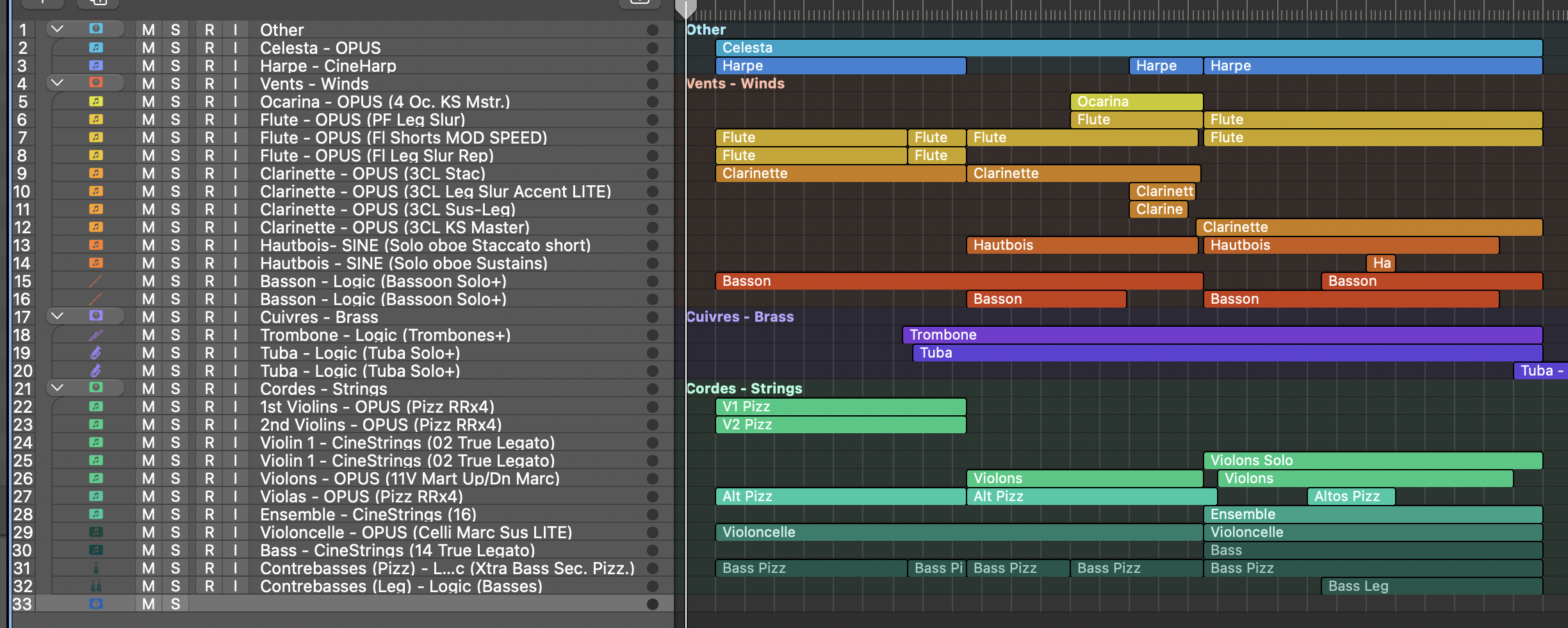Image resolution: width=1568 pixels, height=628 pixels.
Task: Click the playhead marker in the ruler
Action: click(685, 8)
